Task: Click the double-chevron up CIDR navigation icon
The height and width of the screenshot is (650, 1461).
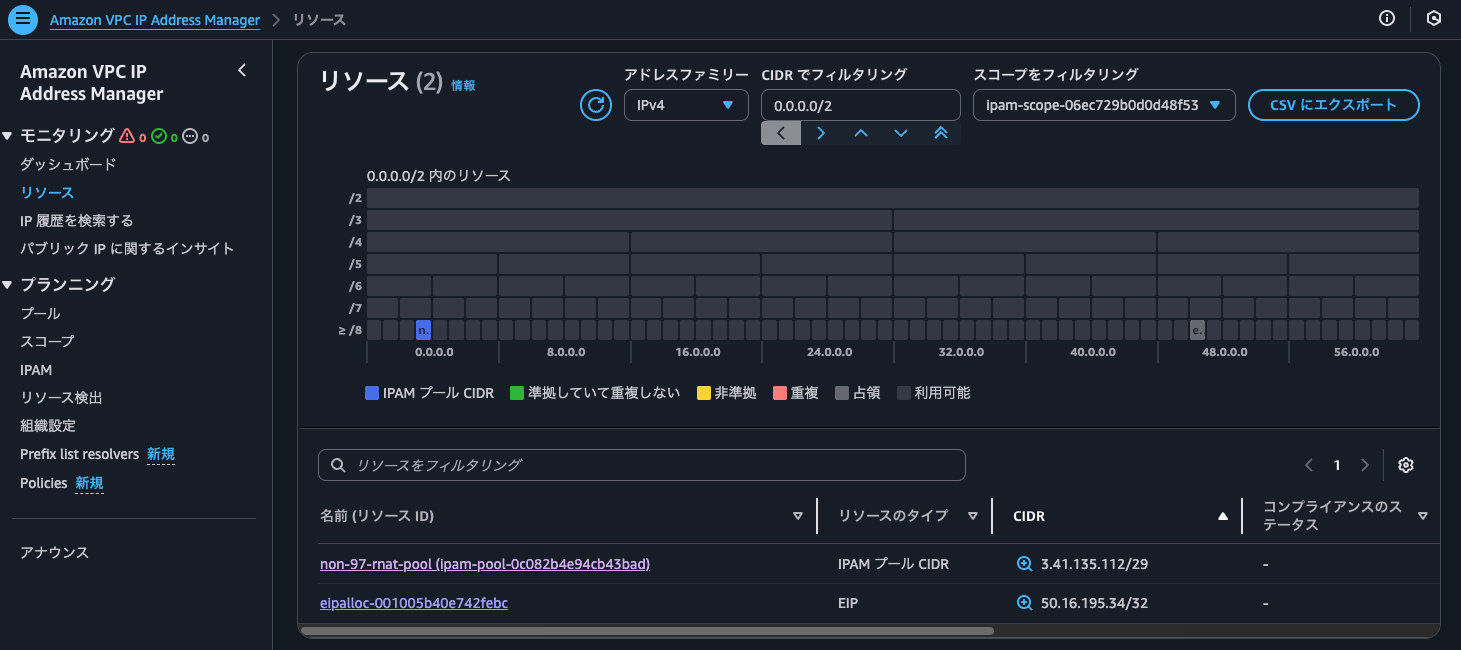Action: point(940,132)
